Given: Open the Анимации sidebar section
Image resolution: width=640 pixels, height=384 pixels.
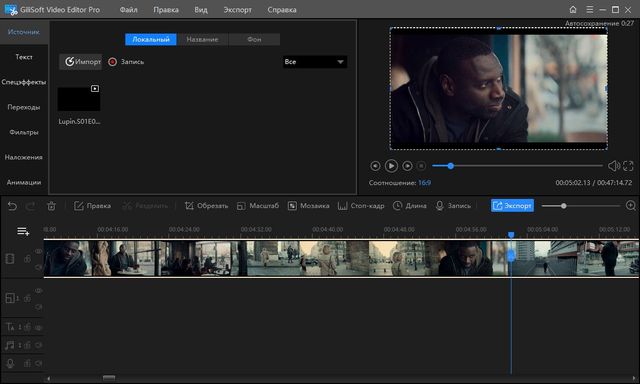Looking at the screenshot, I should (24, 182).
